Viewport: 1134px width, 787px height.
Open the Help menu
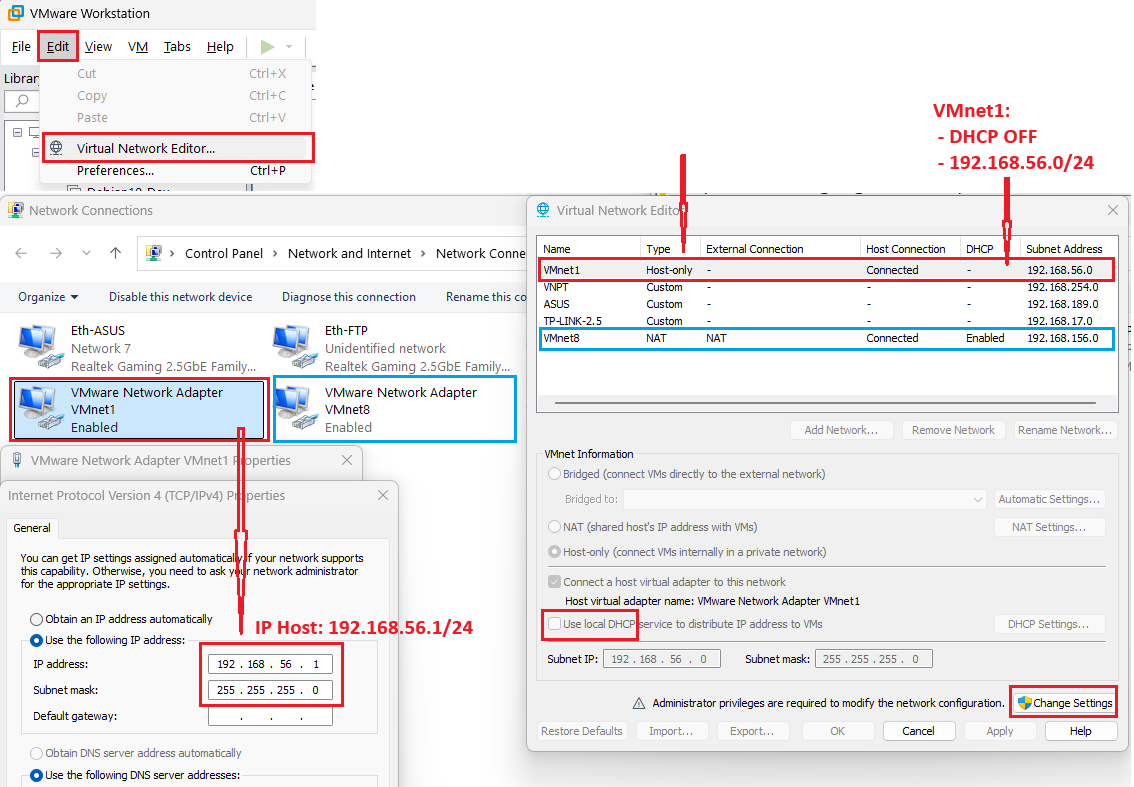click(220, 46)
